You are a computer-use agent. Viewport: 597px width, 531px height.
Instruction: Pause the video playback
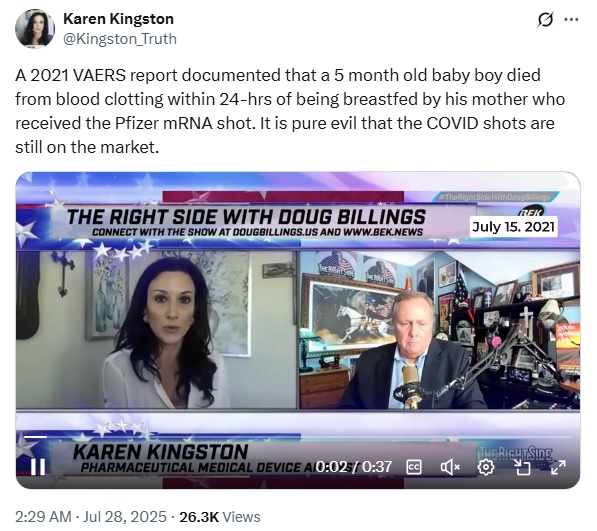pos(38,467)
